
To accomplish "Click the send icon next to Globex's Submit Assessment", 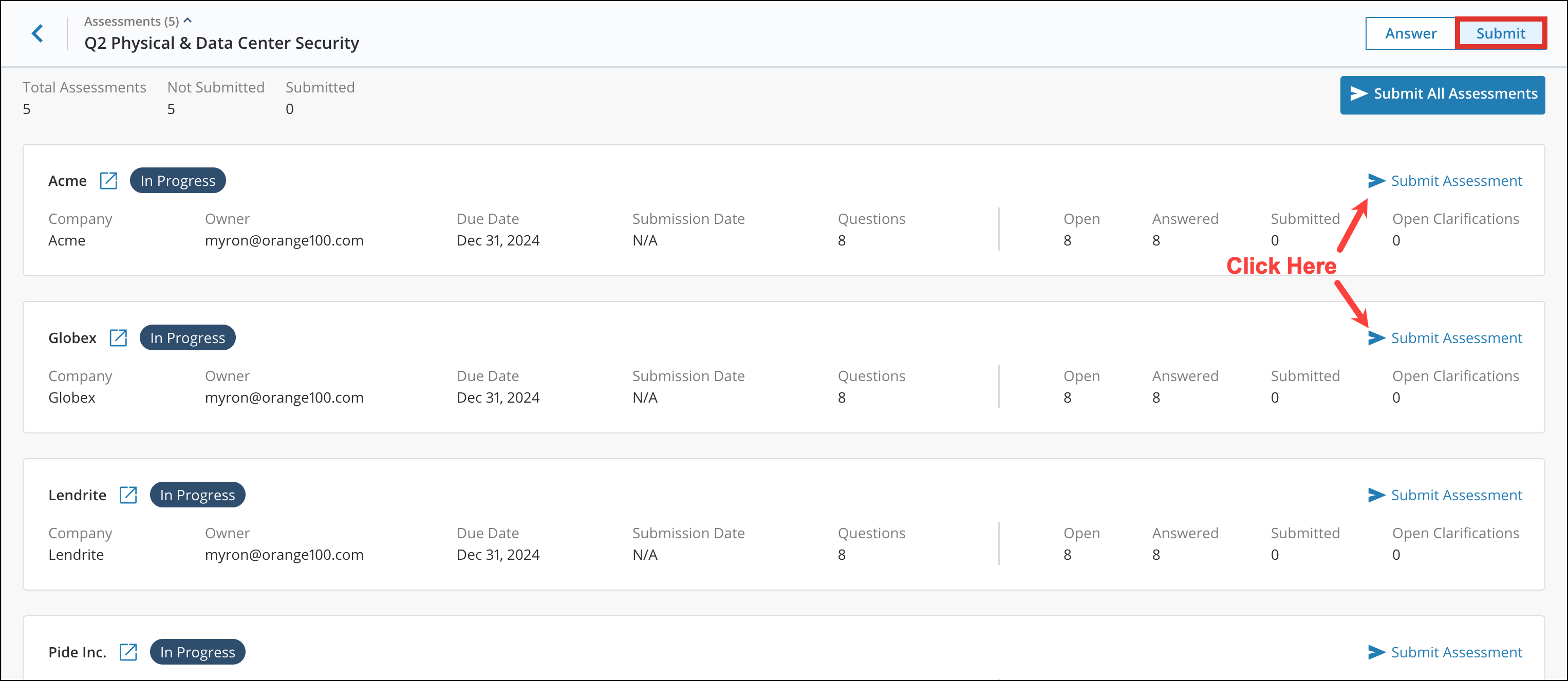I will 1376,338.
